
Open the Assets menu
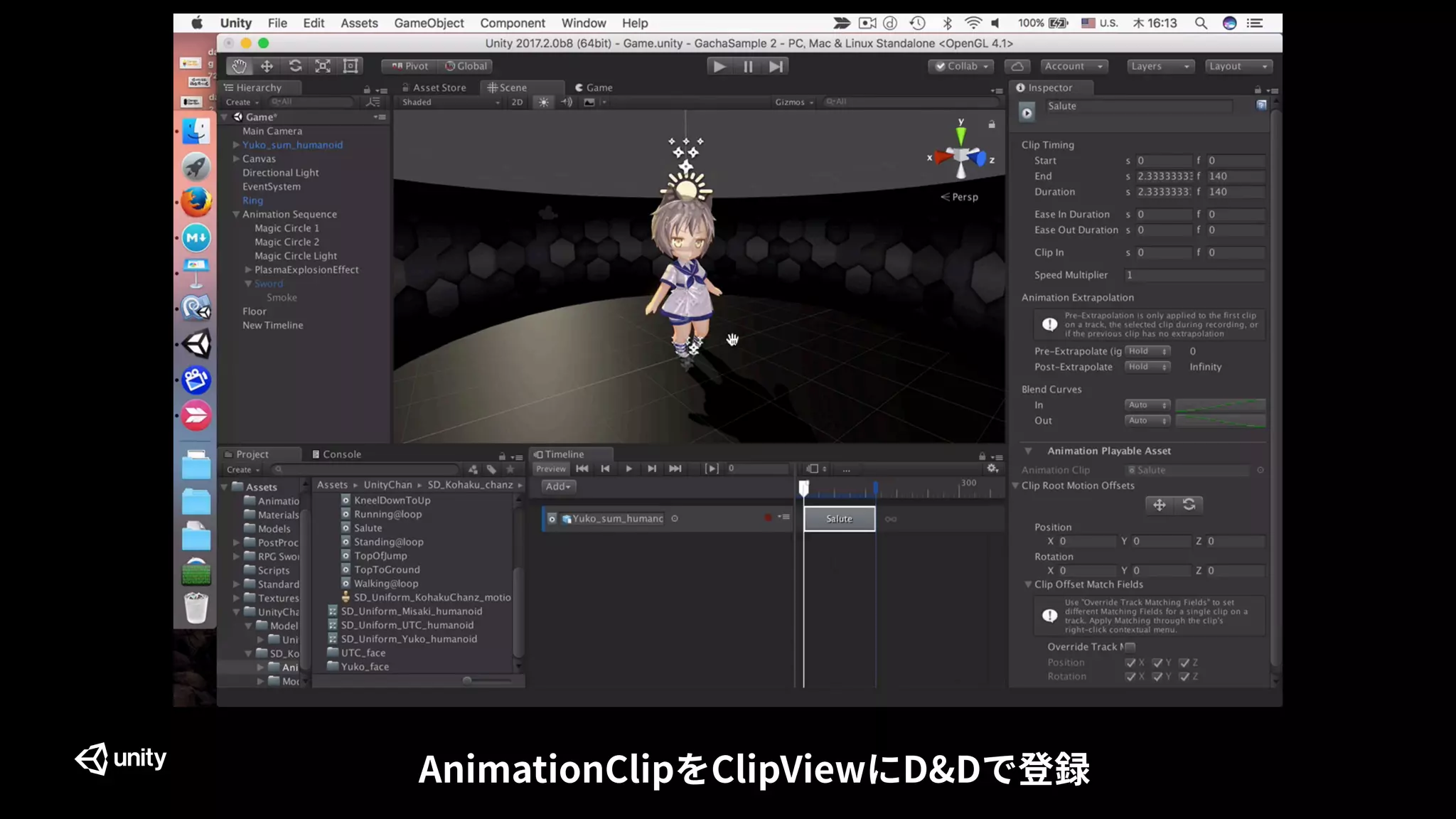tap(359, 23)
